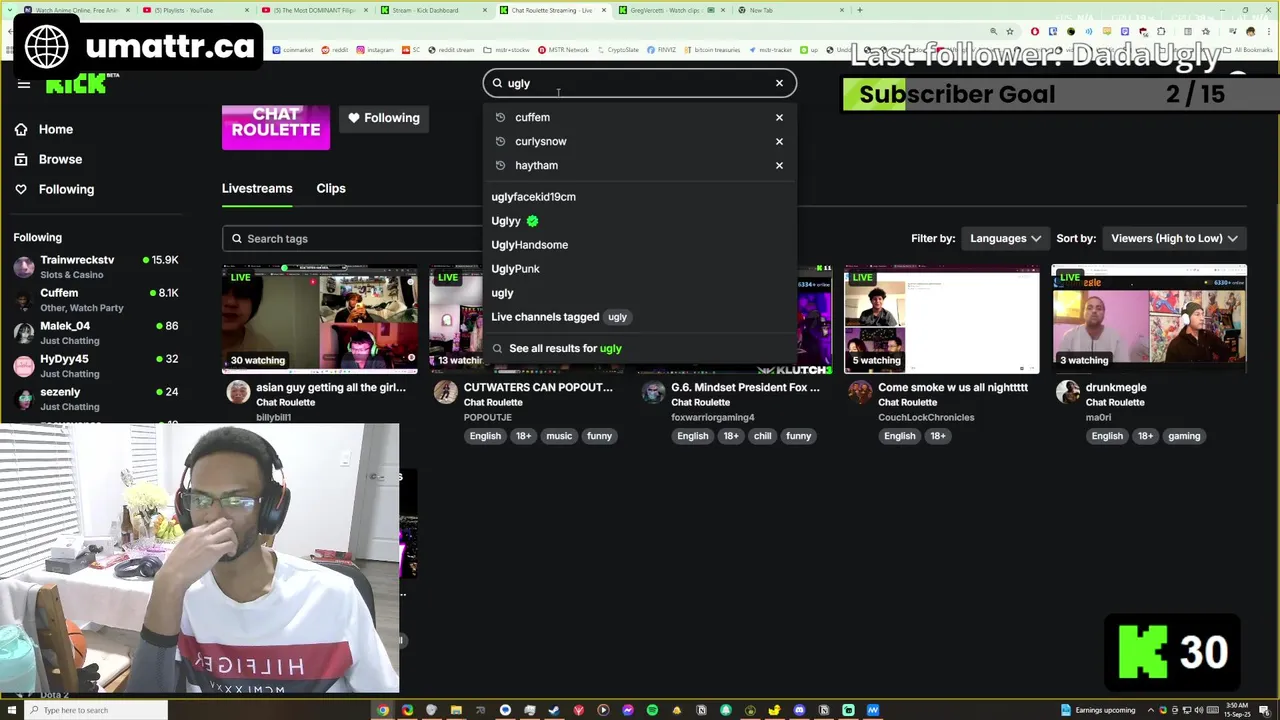Open the instagram bookmark
The width and height of the screenshot is (1280, 720).
pos(375,49)
